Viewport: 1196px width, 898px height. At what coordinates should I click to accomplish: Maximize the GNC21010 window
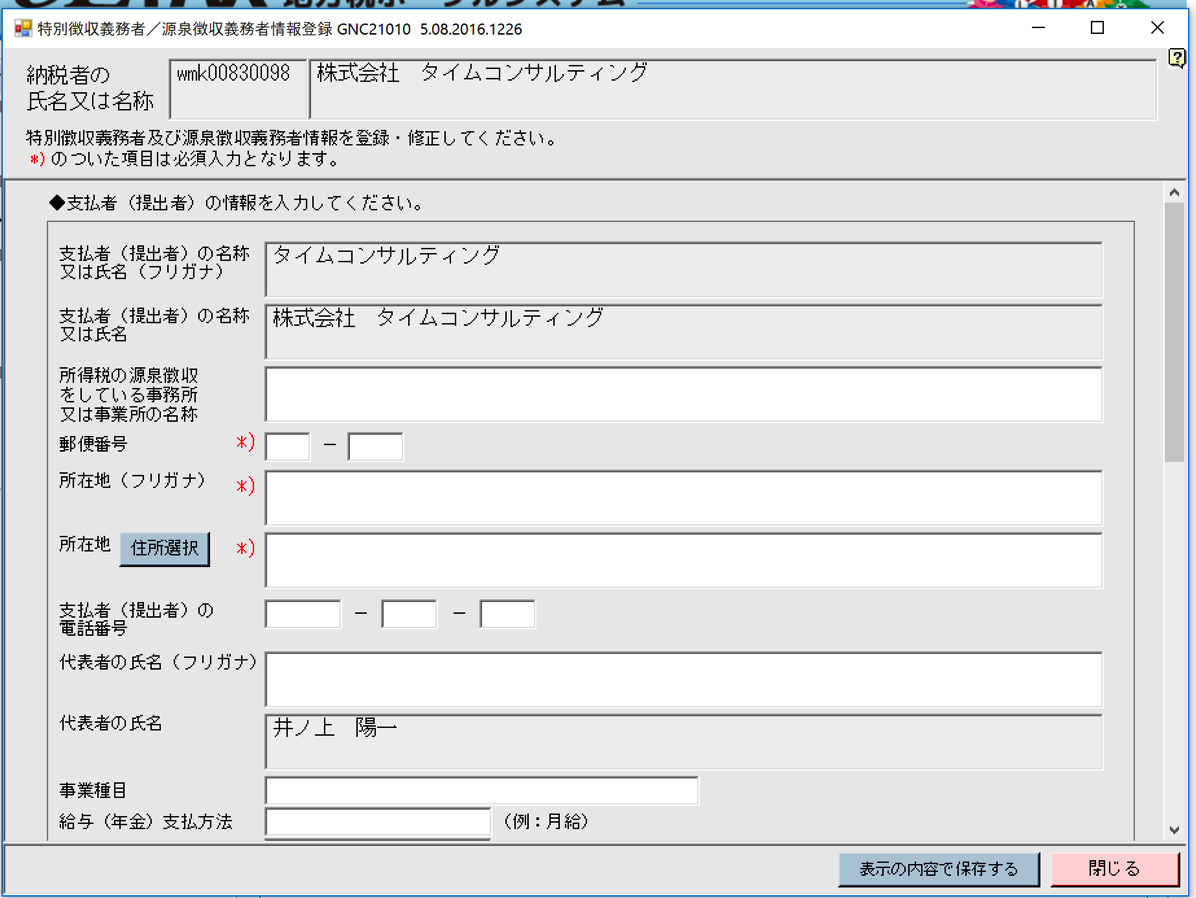click(1098, 28)
